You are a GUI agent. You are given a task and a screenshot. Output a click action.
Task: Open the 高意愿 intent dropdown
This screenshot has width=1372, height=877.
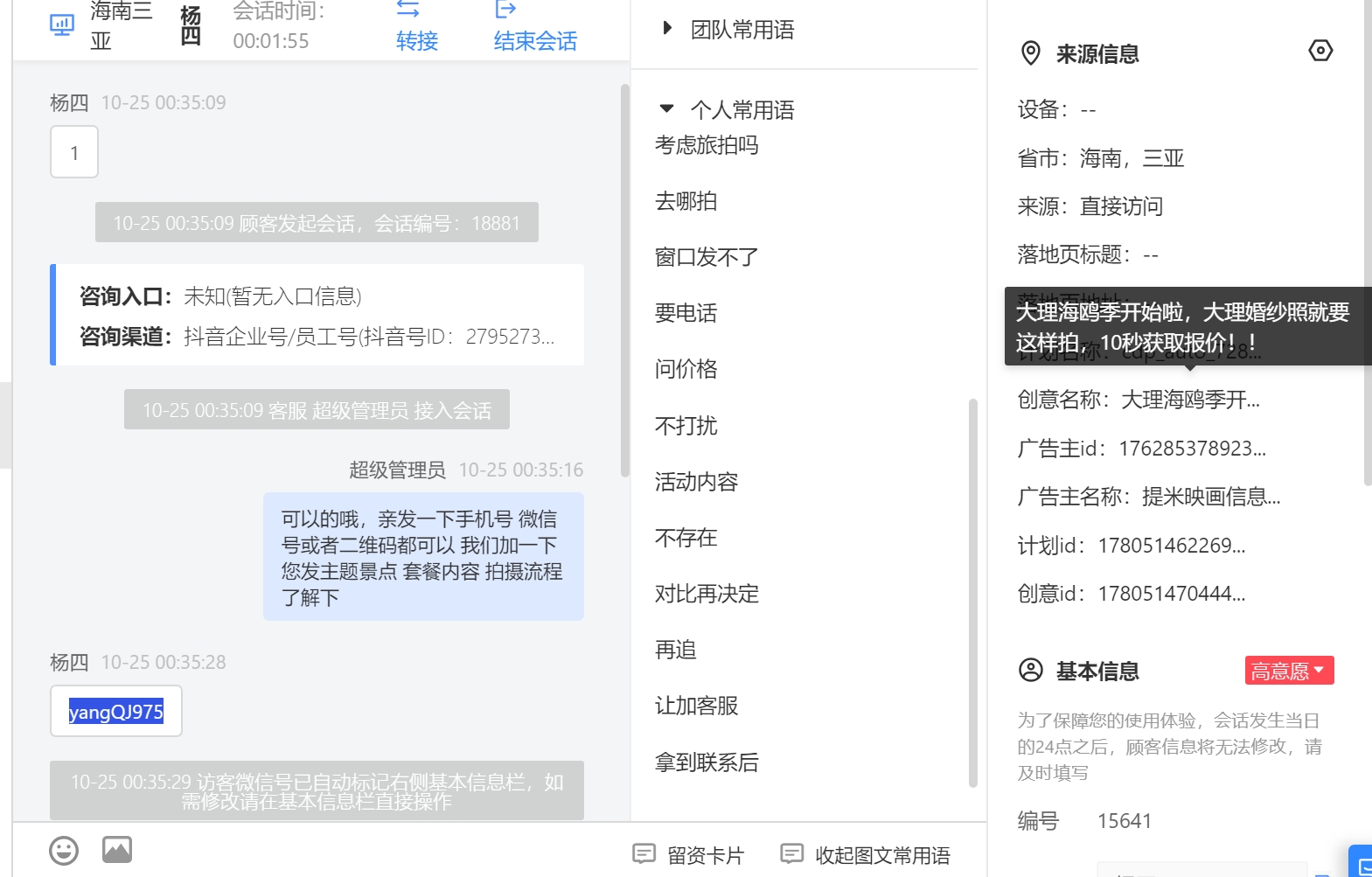coord(1289,671)
